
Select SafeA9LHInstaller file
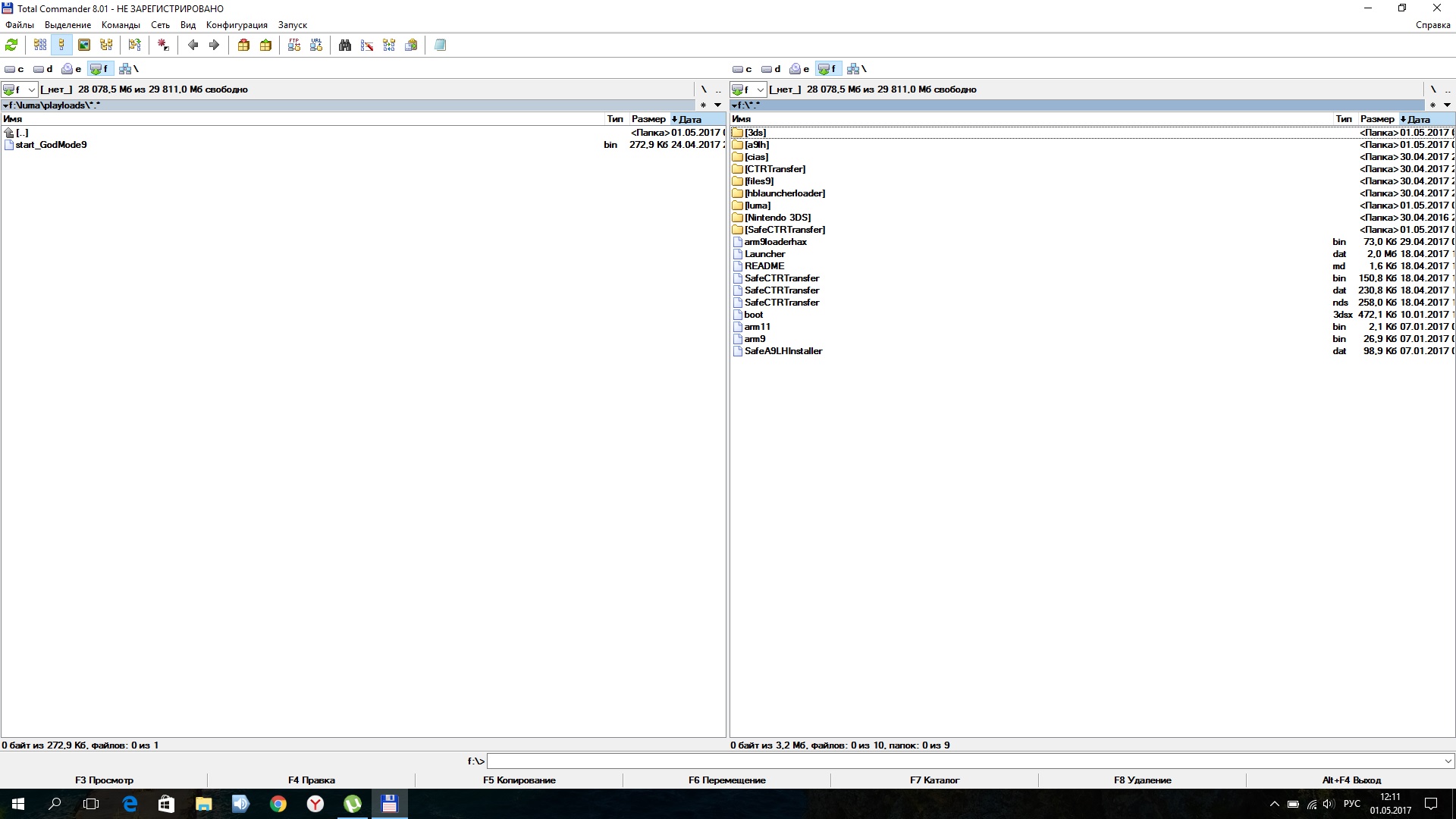pyautogui.click(x=1092, y=351)
